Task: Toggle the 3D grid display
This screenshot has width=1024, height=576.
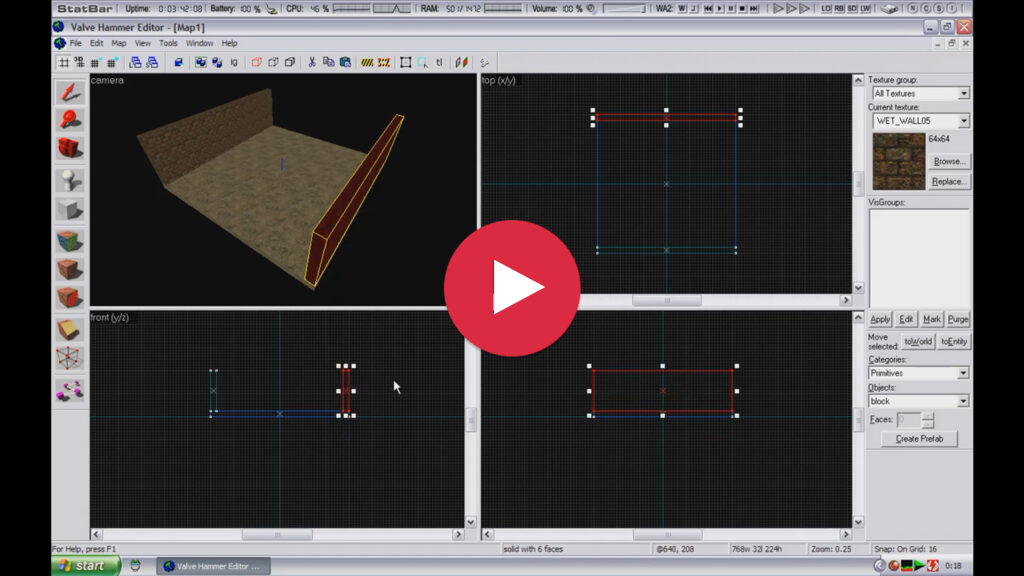Action: point(79,62)
